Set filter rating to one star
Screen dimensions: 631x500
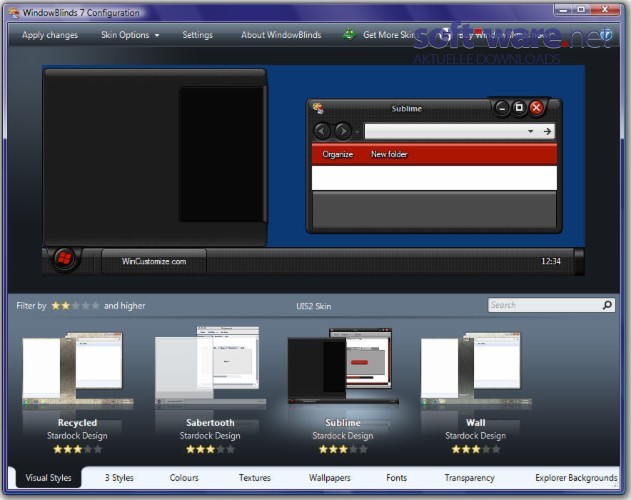(x=56, y=306)
